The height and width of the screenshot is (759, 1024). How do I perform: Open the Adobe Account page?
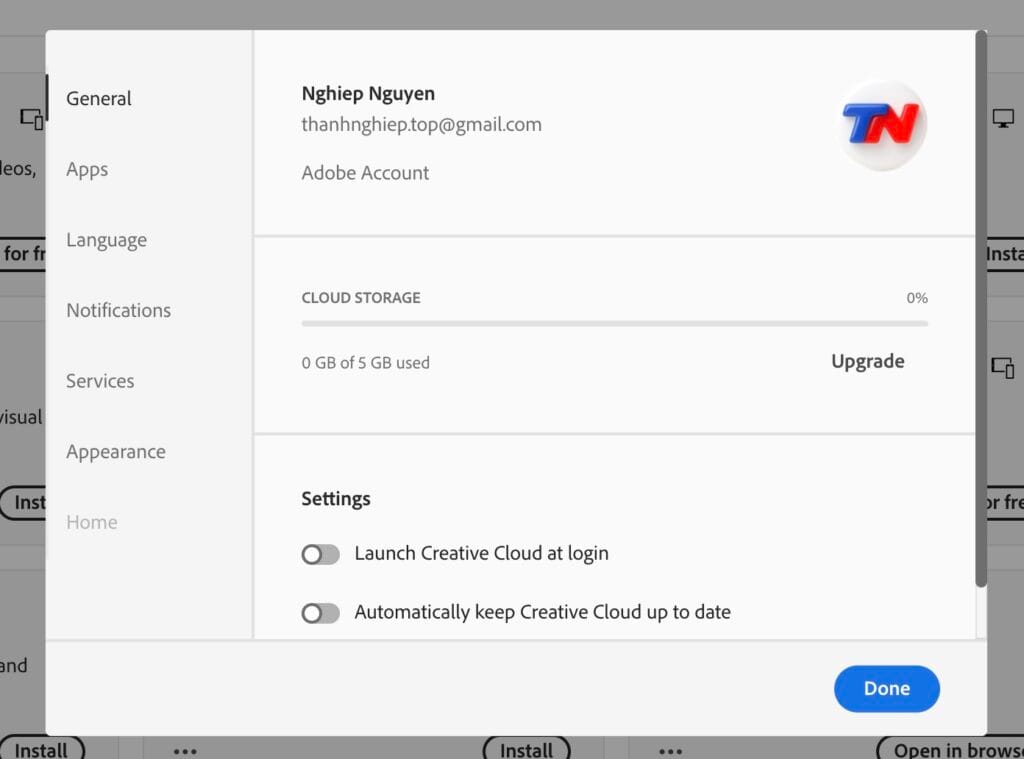pos(365,172)
